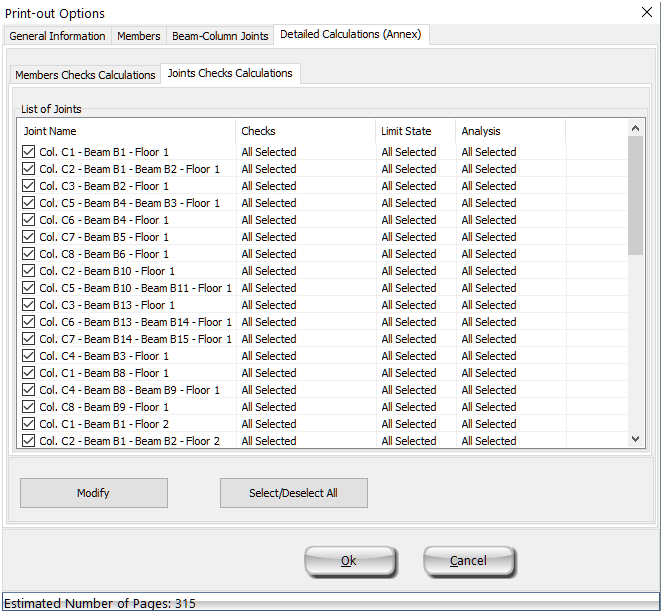Toggle Col. C1 - Beam B1 - Floor 2 checkbox
This screenshot has width=664, height=612.
[x=28, y=424]
